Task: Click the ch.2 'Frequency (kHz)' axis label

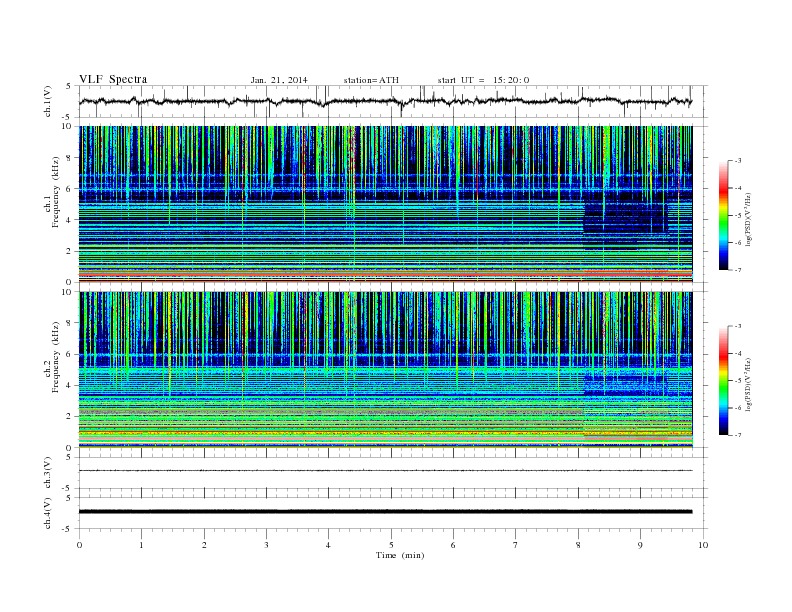Action: pos(55,356)
